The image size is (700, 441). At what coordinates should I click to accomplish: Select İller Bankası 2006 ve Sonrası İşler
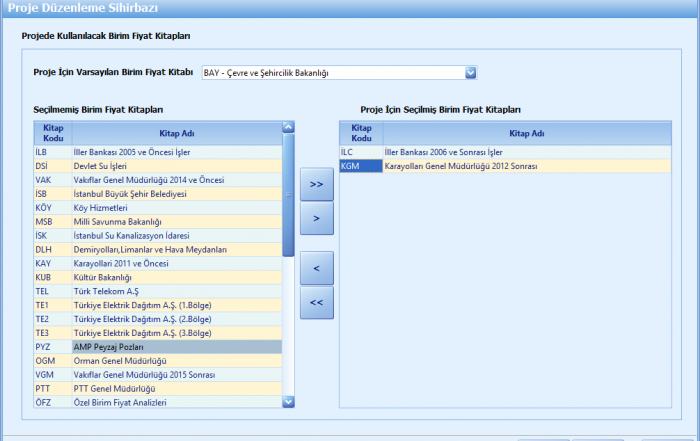tap(526, 152)
